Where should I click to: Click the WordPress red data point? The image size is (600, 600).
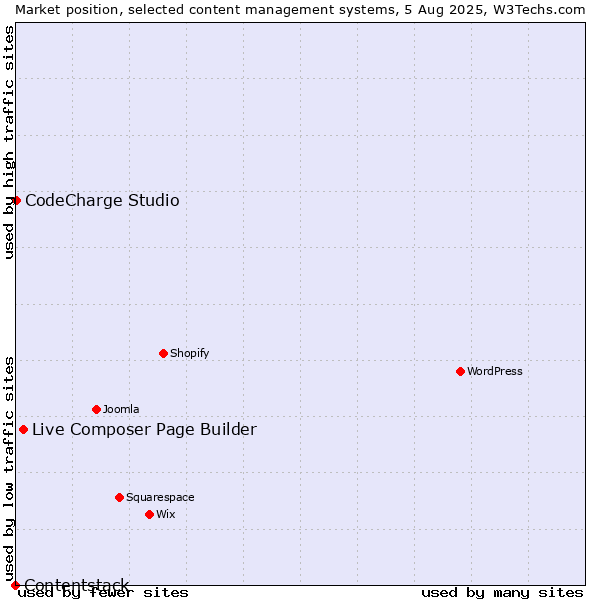point(460,371)
